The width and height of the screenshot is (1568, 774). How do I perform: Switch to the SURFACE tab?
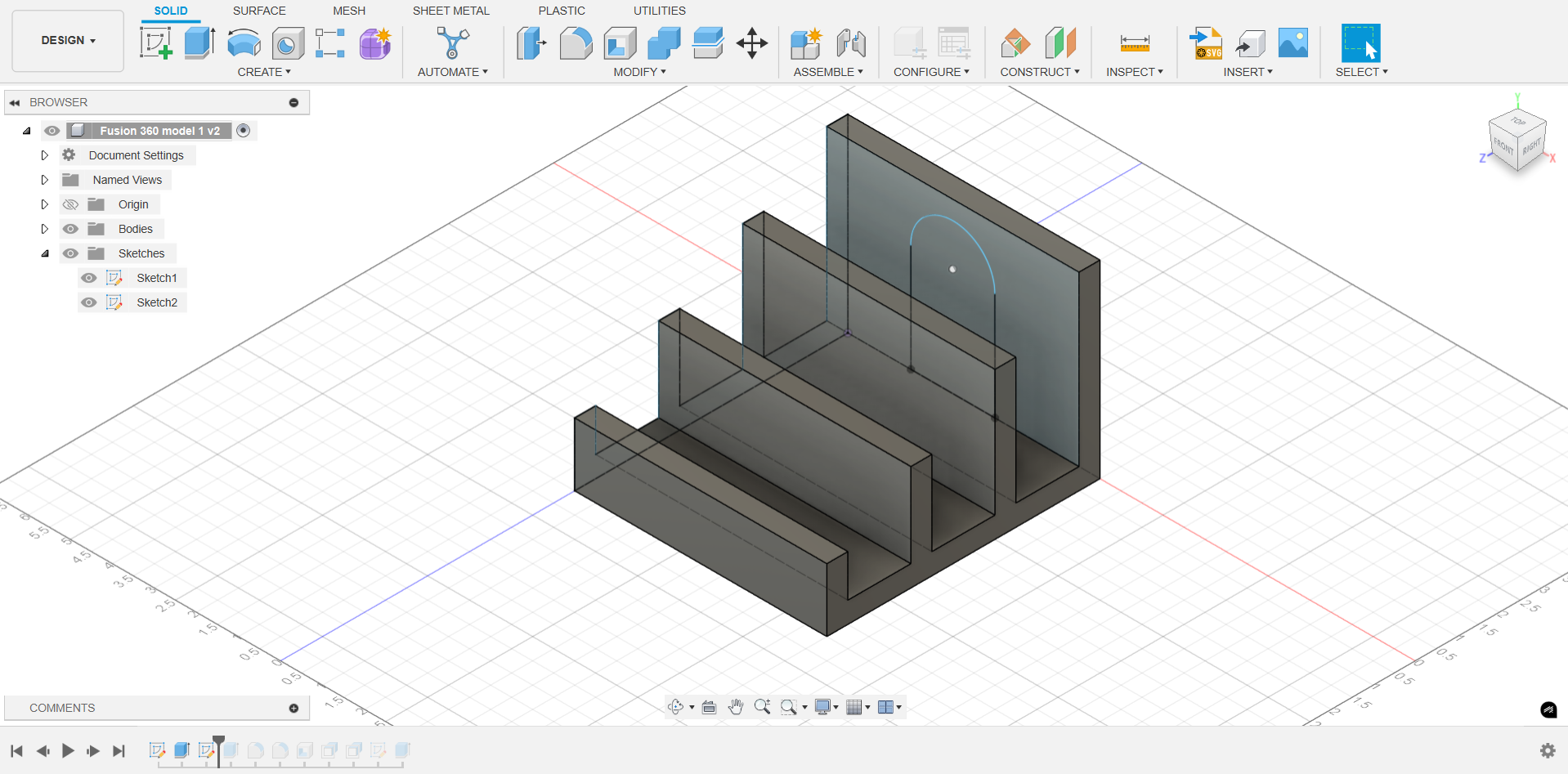[x=259, y=11]
